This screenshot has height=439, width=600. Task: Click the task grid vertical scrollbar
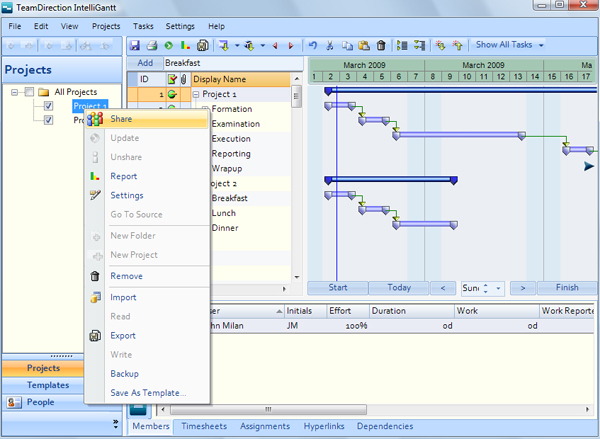[297, 180]
